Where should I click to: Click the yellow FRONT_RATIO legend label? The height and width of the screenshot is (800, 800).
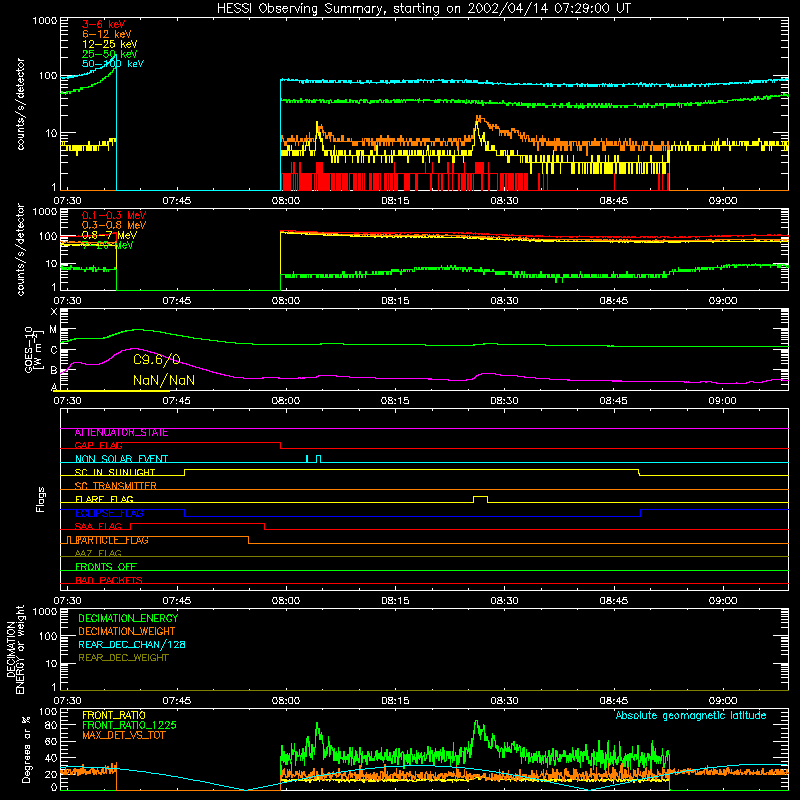tap(114, 715)
